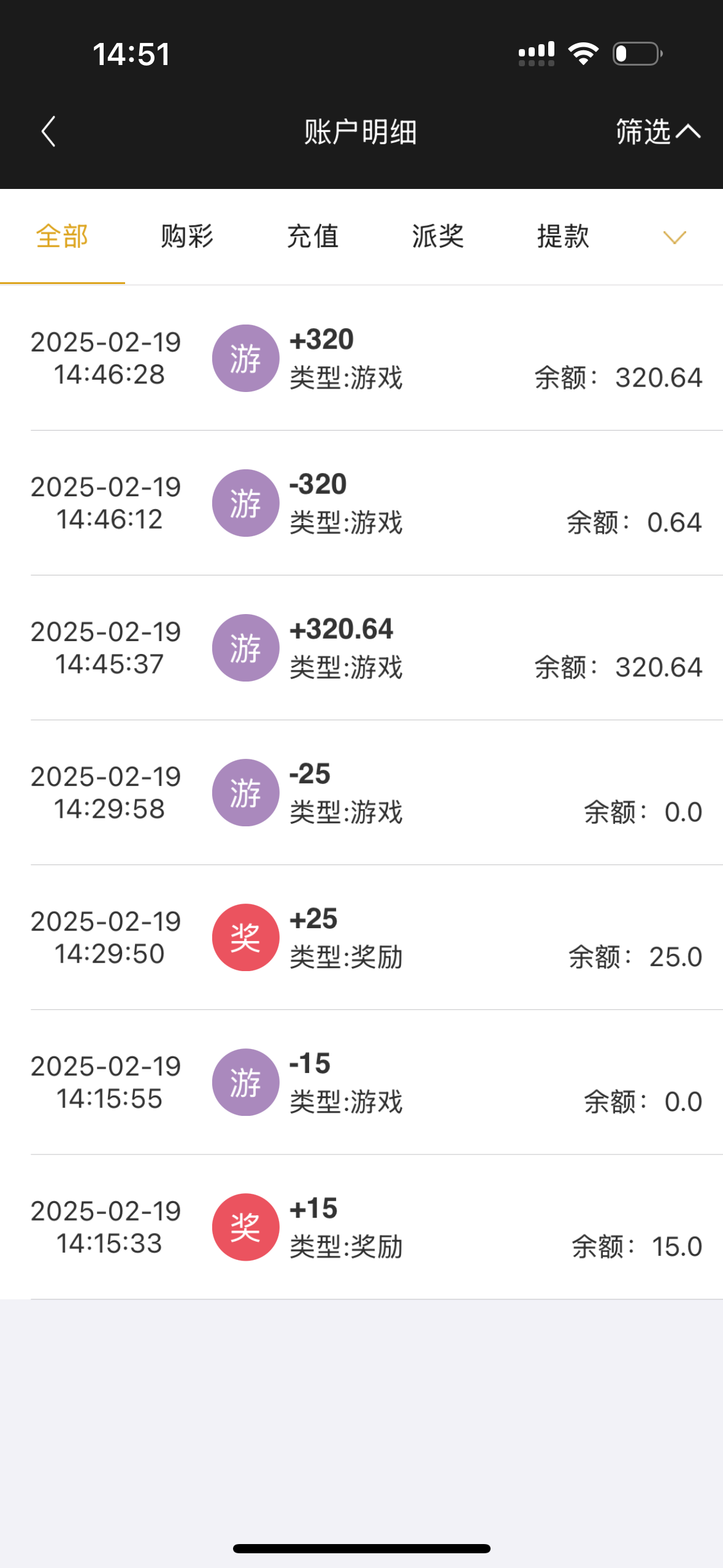723x1568 pixels.
Task: Tap the red reward icon on +25 entry
Action: point(245,937)
